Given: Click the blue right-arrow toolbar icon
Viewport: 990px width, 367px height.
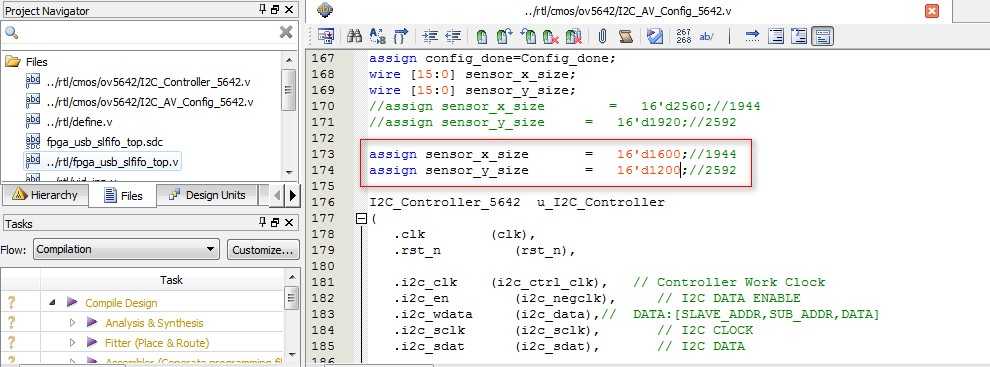Looking at the screenshot, I should [x=752, y=36].
